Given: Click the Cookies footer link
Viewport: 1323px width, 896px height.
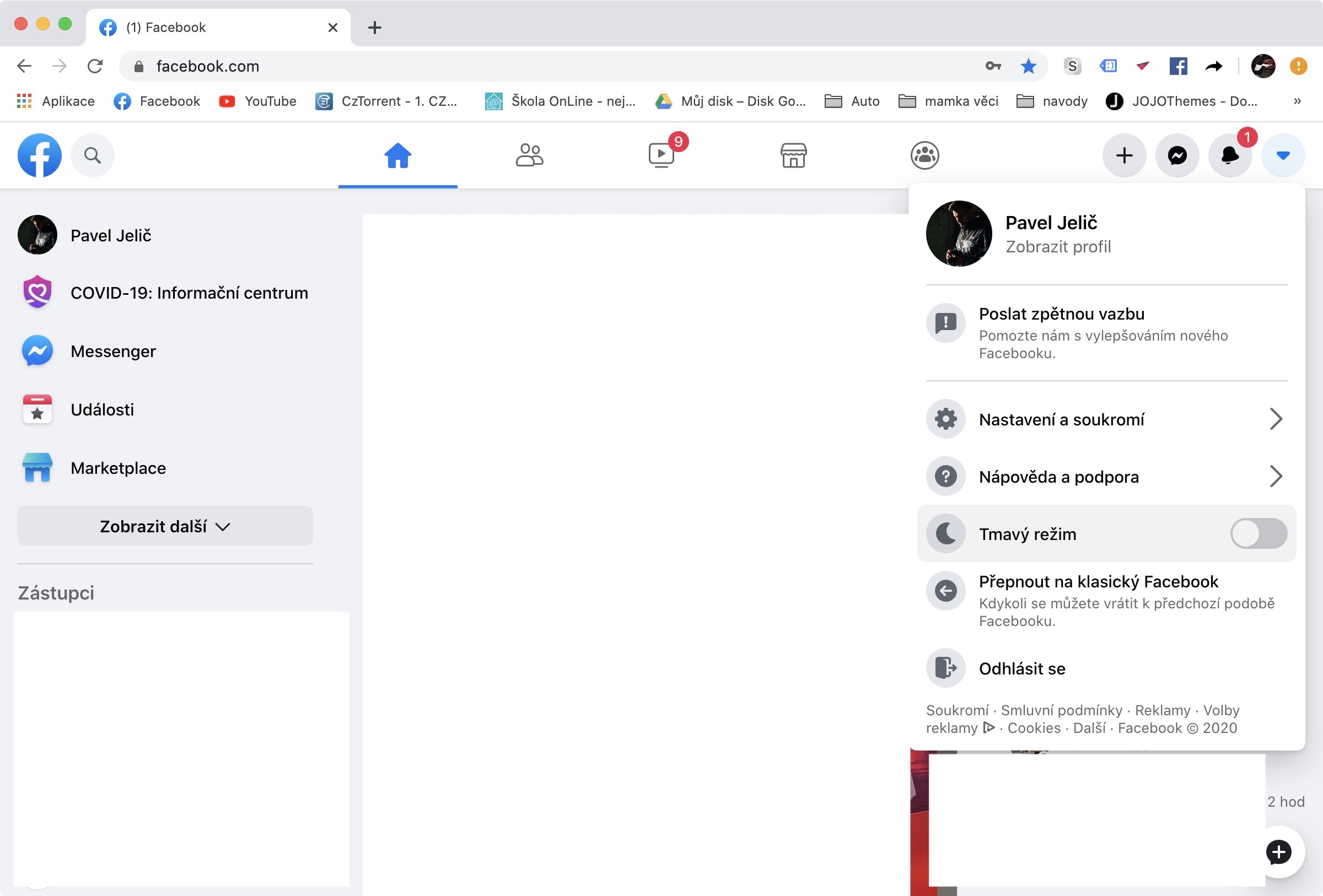Looking at the screenshot, I should click(x=1034, y=728).
